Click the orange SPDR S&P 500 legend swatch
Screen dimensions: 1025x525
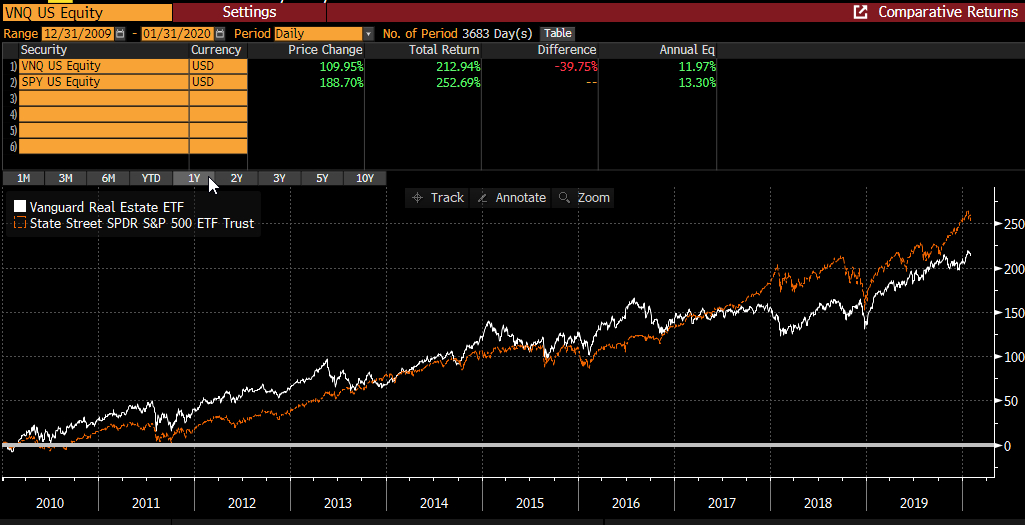click(20, 224)
